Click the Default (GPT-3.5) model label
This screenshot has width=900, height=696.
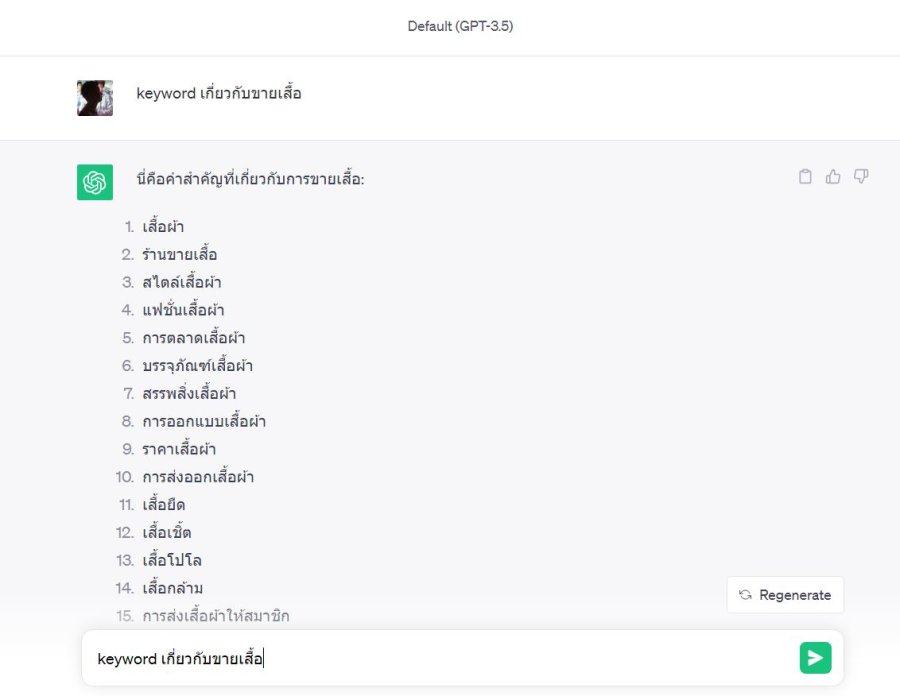point(460,26)
